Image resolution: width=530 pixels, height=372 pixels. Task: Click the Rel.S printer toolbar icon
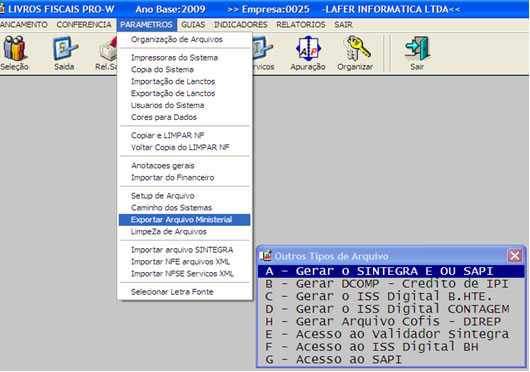108,49
